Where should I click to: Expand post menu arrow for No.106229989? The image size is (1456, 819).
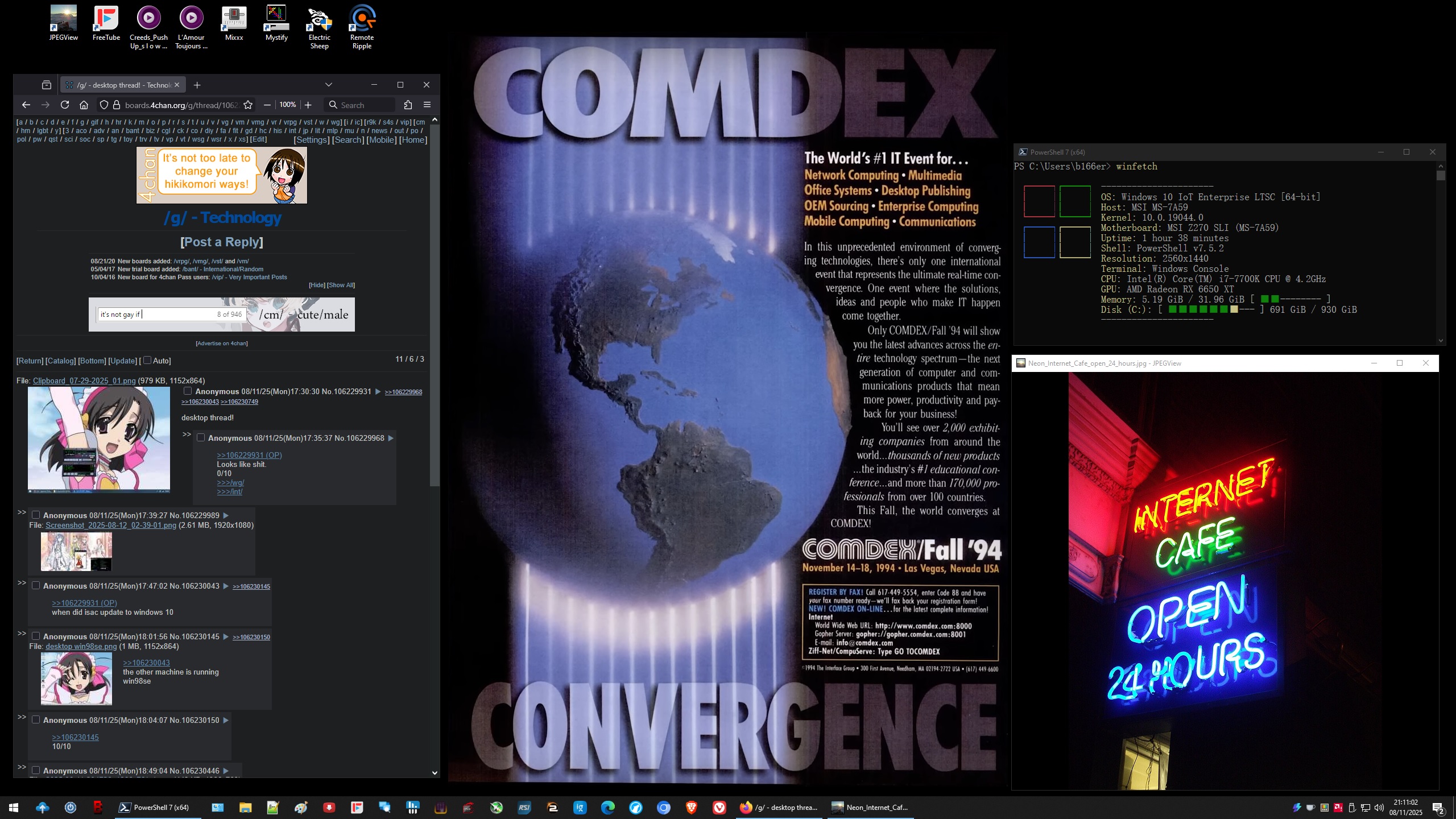(x=226, y=515)
